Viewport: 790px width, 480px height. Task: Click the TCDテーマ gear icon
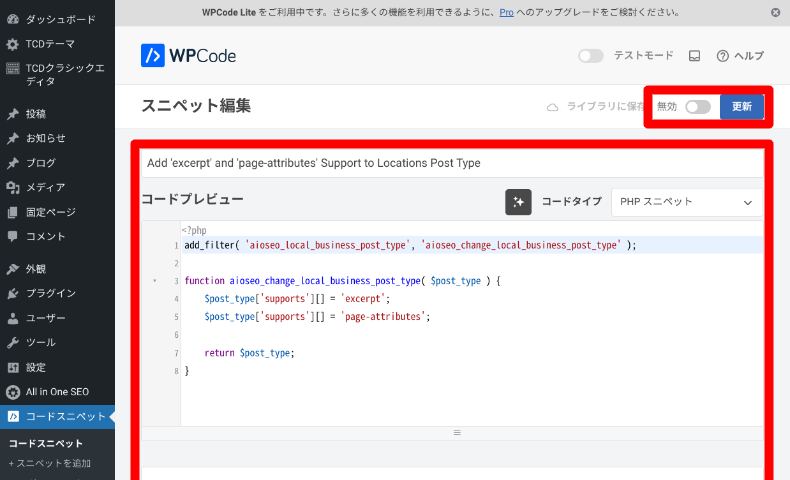13,44
